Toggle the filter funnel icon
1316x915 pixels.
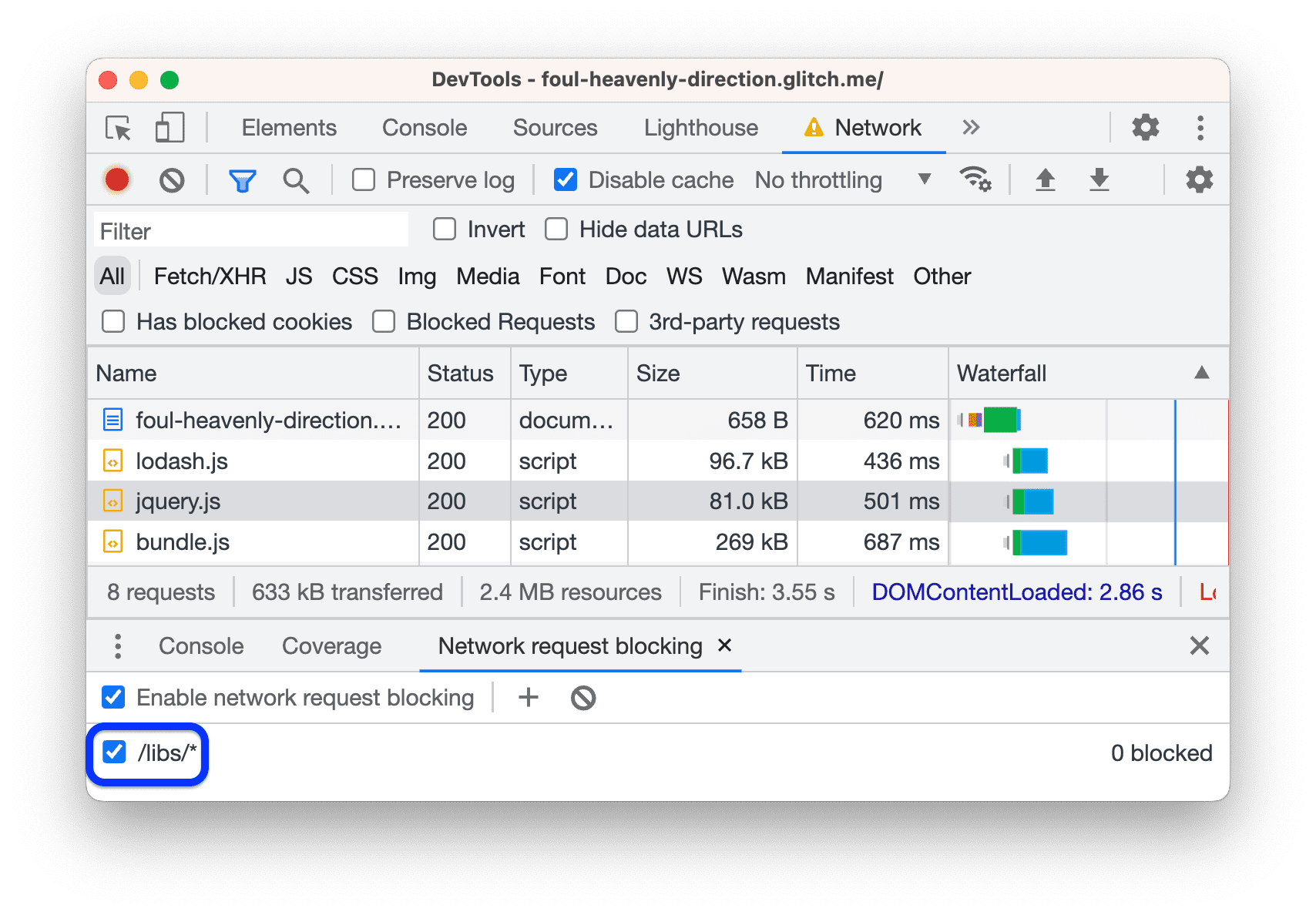(242, 180)
